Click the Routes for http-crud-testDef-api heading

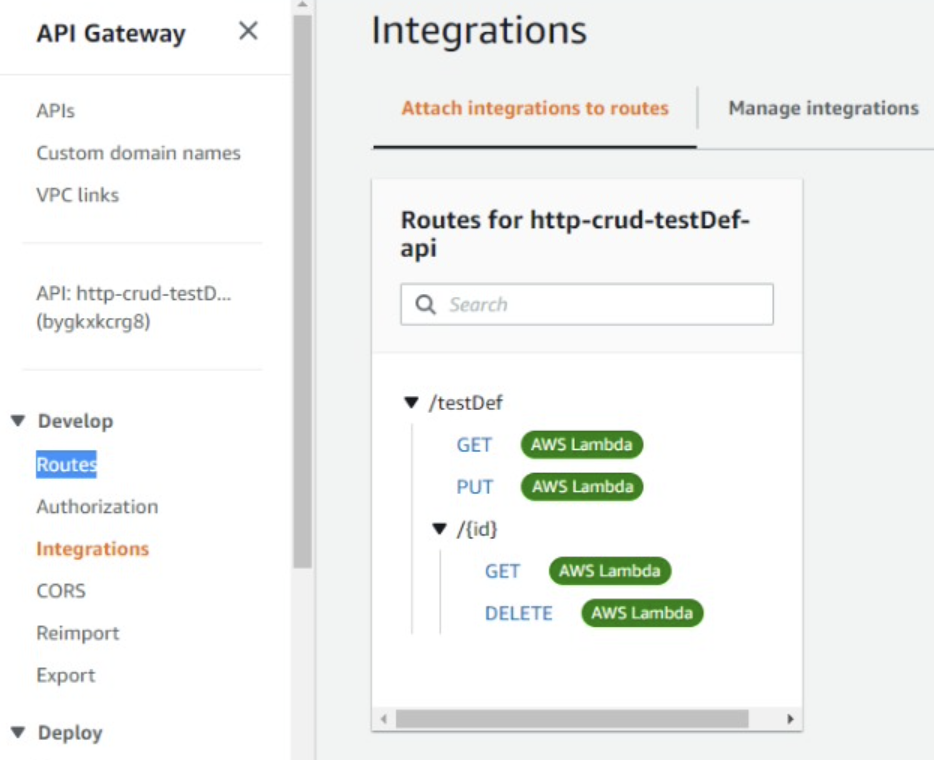575,233
